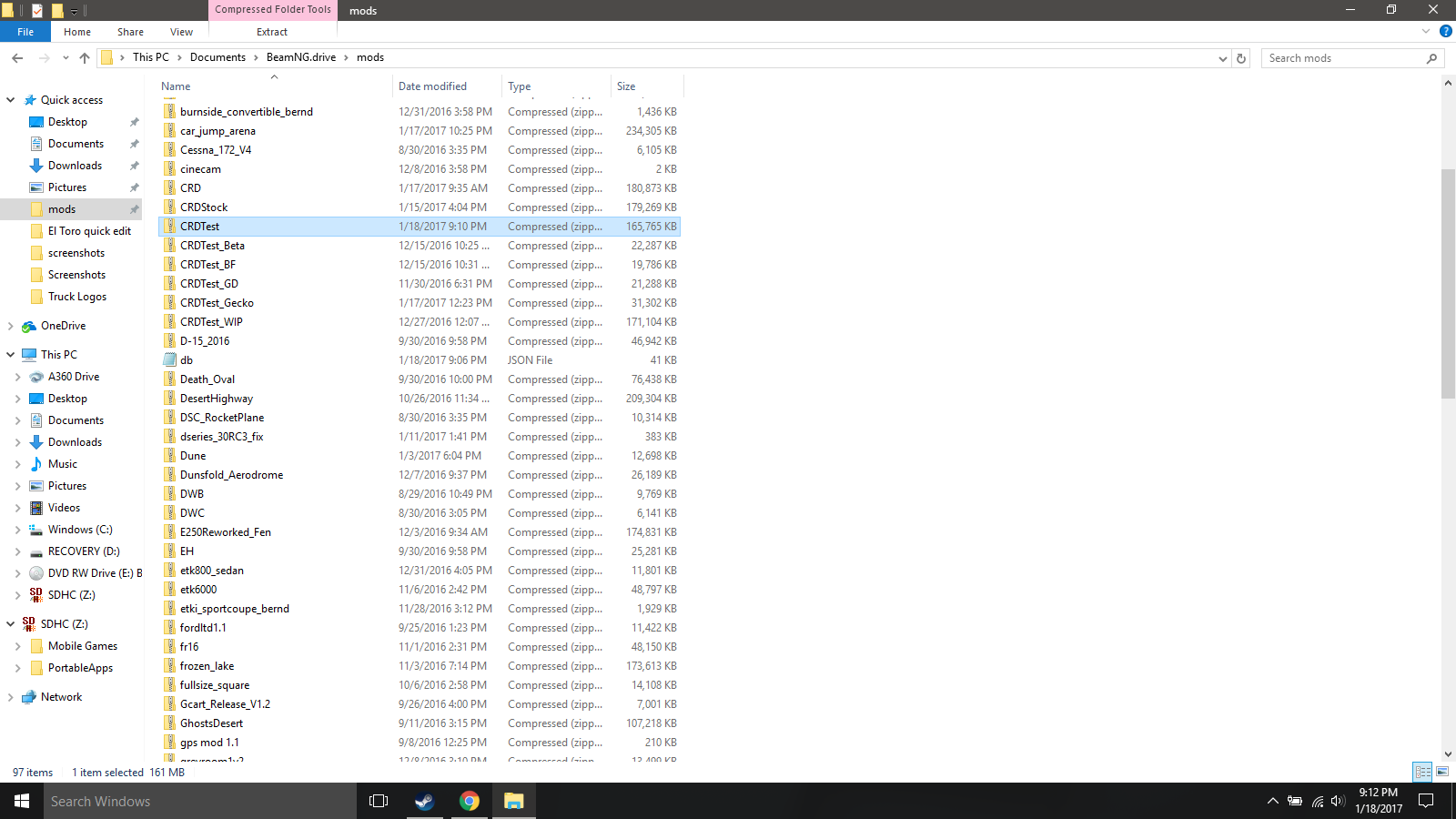
Task: Click the Back navigation arrow
Action: coord(17,57)
